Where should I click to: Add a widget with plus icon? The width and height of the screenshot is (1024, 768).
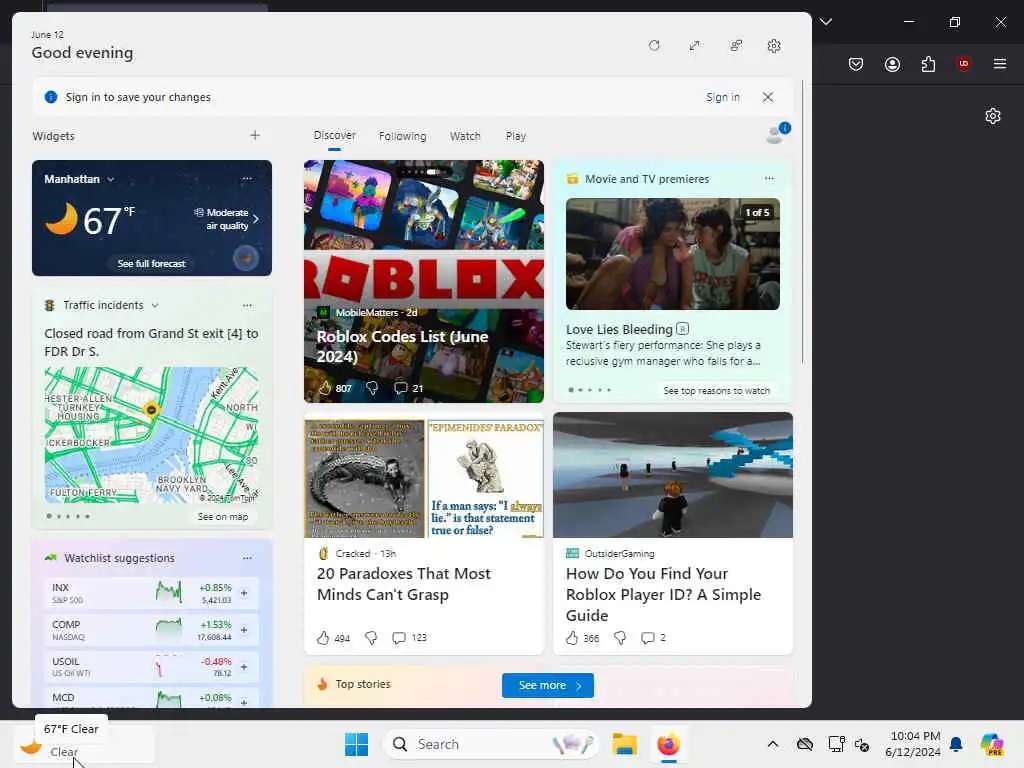255,135
